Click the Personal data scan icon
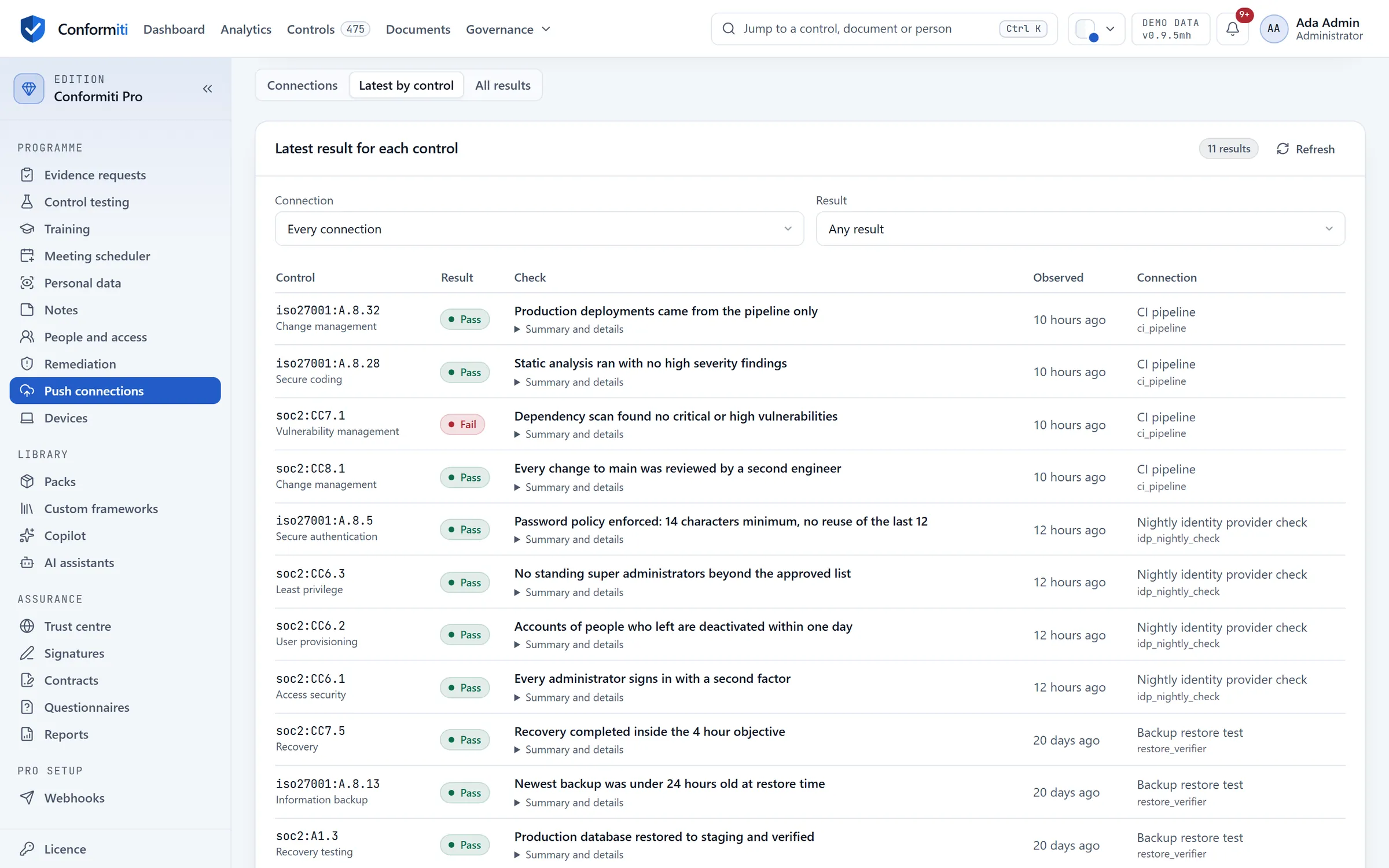Viewport: 1389px width, 868px height. pos(27,283)
